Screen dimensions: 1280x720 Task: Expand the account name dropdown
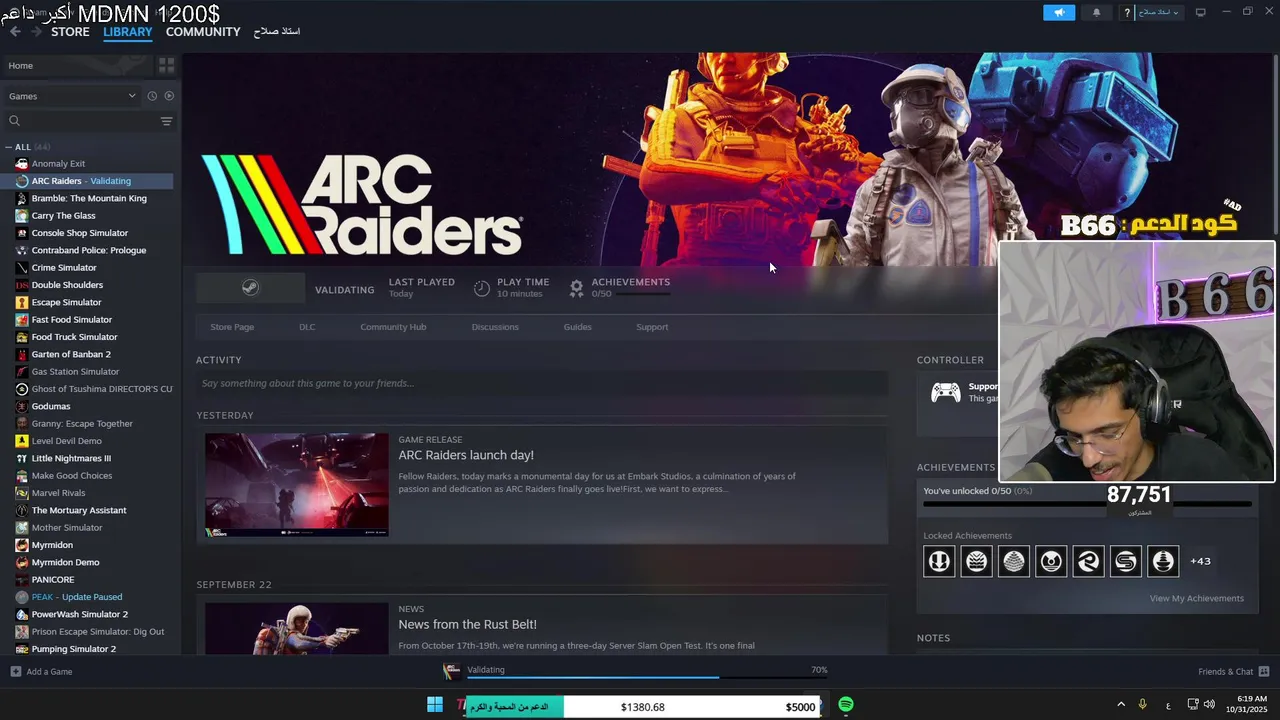pos(1159,12)
